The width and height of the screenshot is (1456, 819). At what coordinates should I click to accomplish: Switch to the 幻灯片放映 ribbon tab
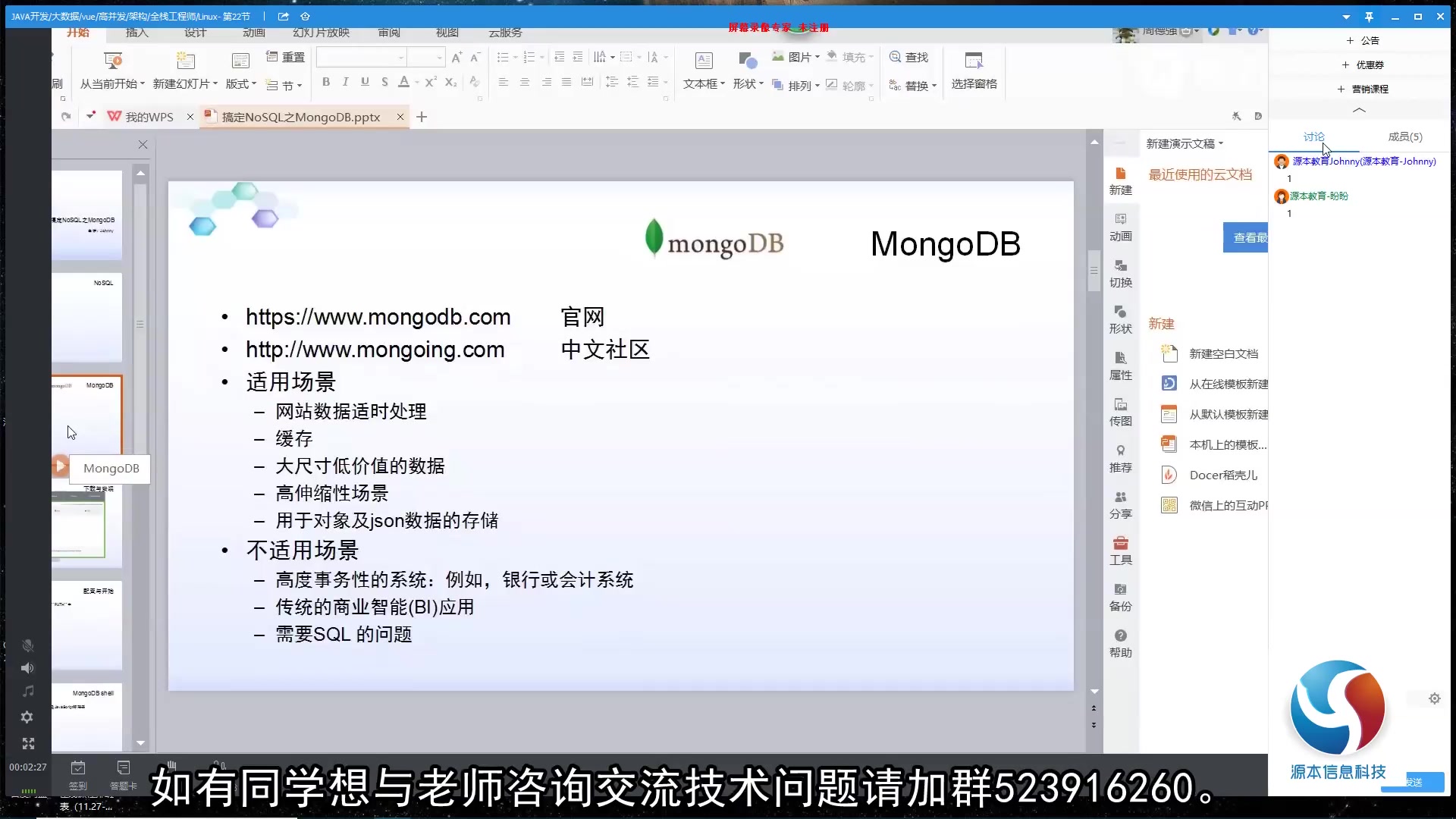322,32
